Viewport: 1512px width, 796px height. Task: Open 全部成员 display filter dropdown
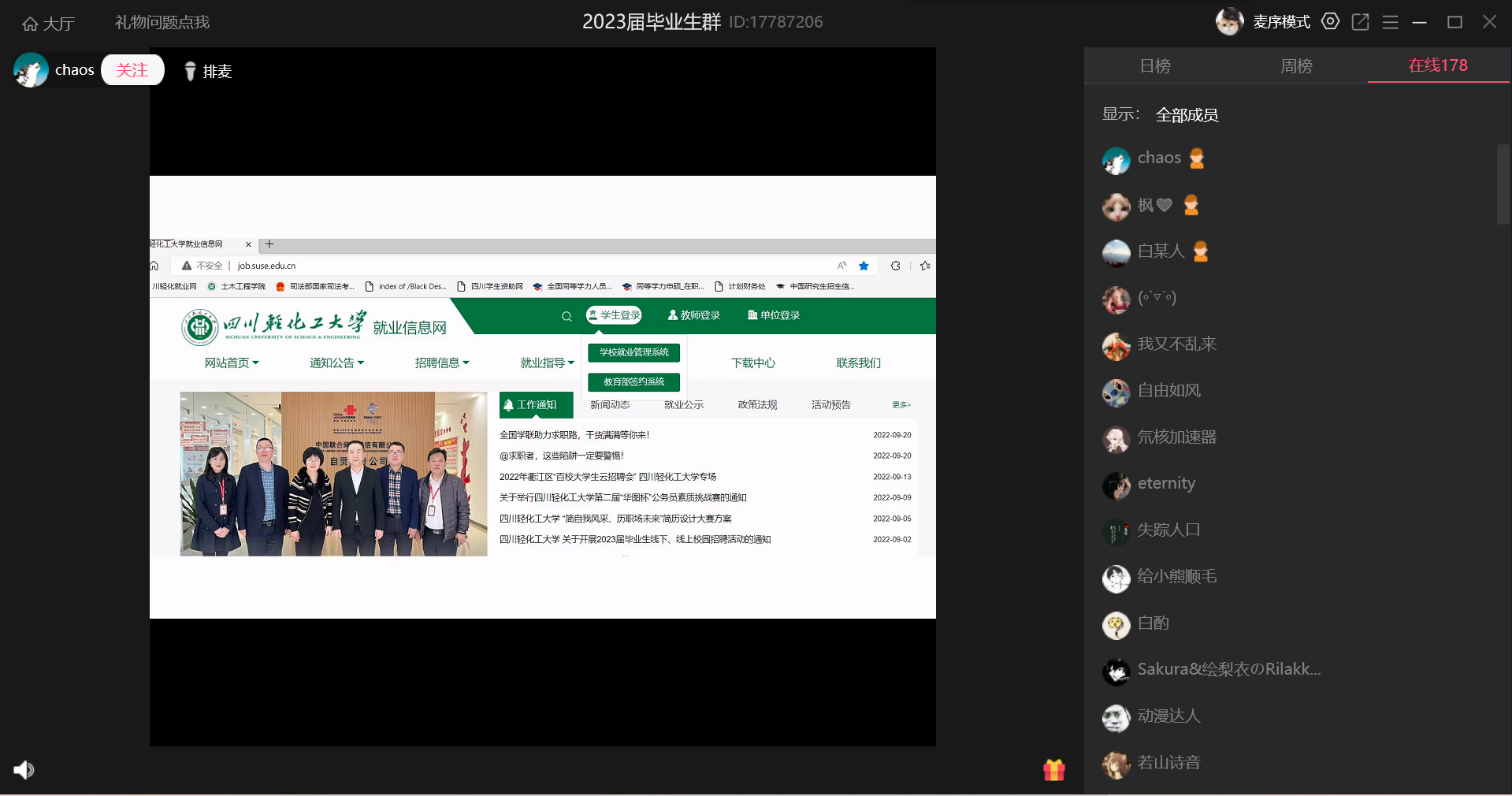1187,115
